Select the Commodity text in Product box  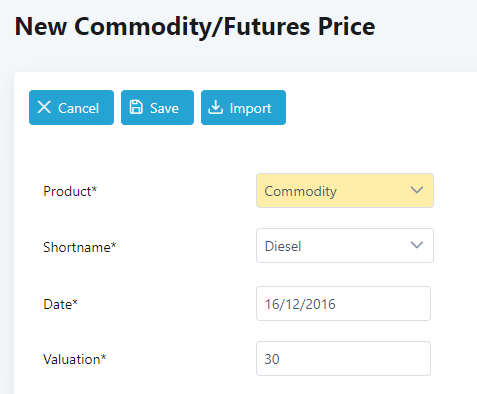[x=301, y=191]
